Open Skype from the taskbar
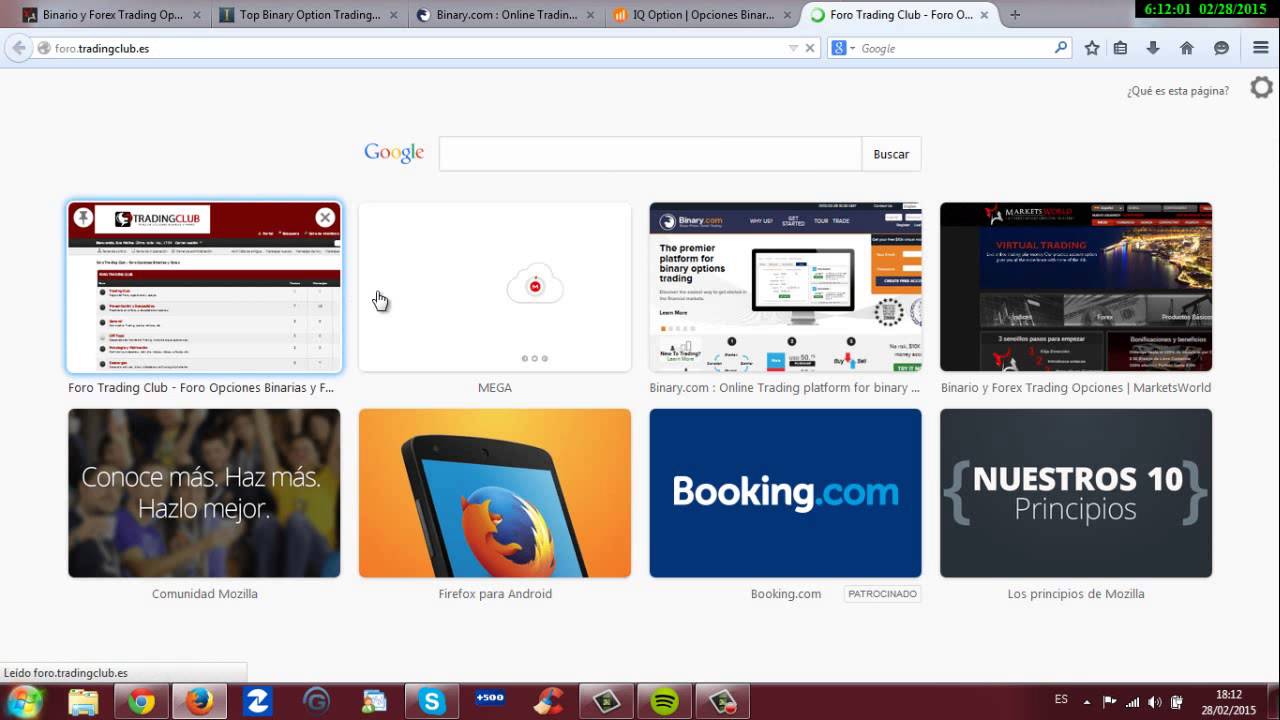 [x=432, y=702]
